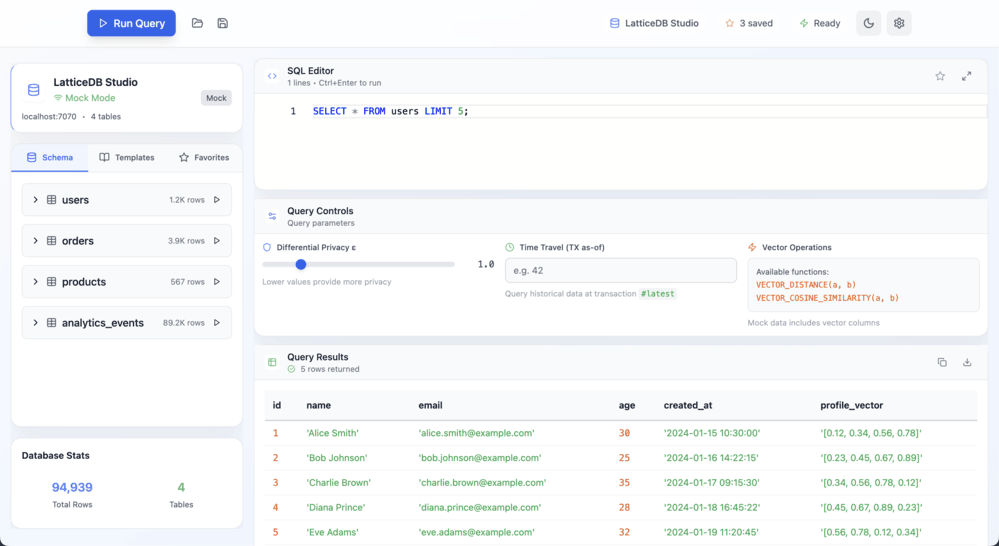The height and width of the screenshot is (546, 999).
Task: Favorite the query with star icon in SQL Editor
Action: (x=940, y=76)
